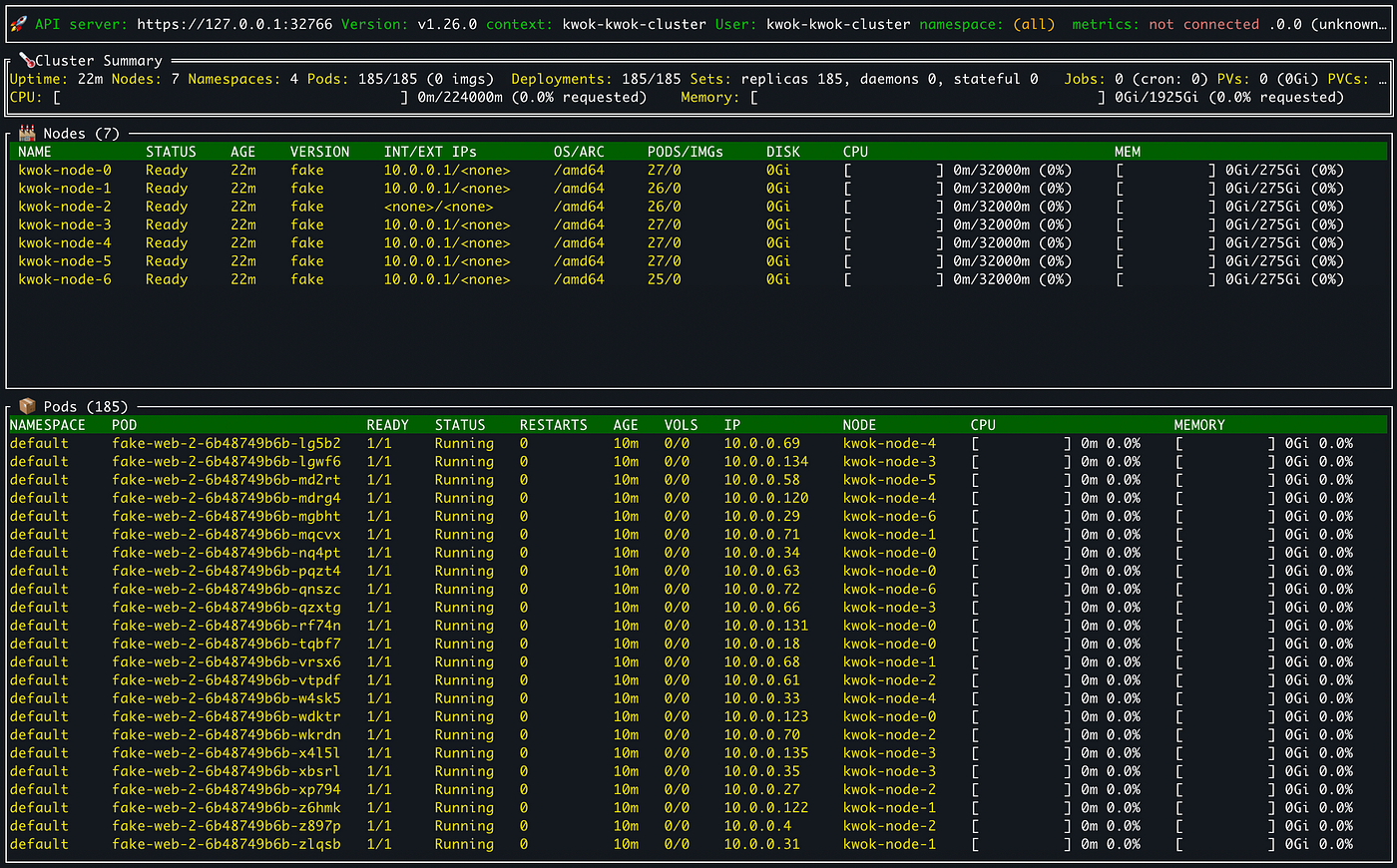Click the RESTARTS column header in Pods
Screen dimensions: 1397x868
point(553,425)
